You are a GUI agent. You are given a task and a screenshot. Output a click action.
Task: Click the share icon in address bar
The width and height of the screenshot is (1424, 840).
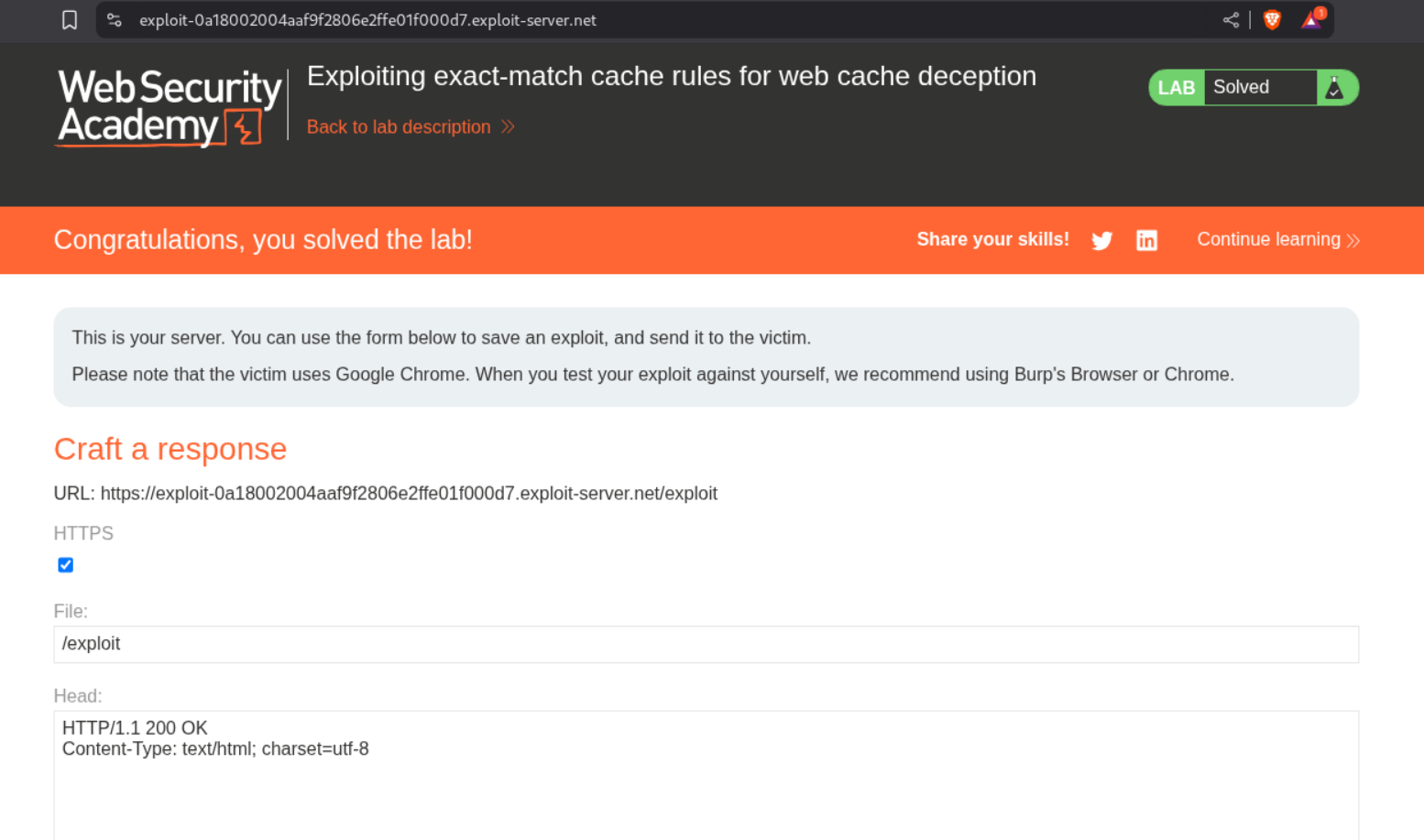click(1231, 20)
